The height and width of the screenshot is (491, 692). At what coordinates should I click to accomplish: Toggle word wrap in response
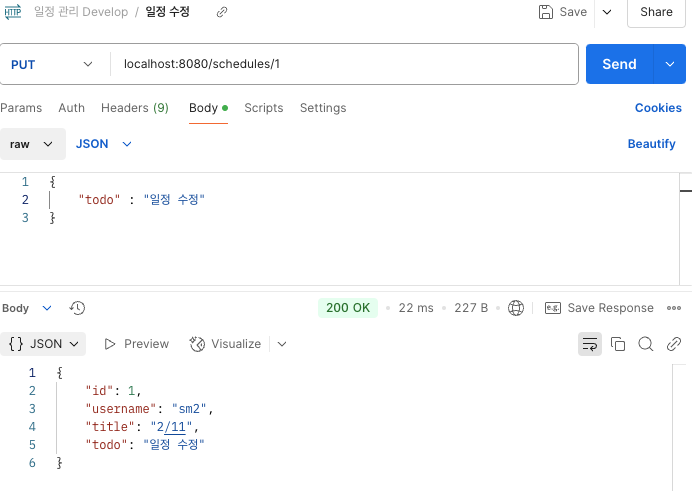[x=590, y=344]
